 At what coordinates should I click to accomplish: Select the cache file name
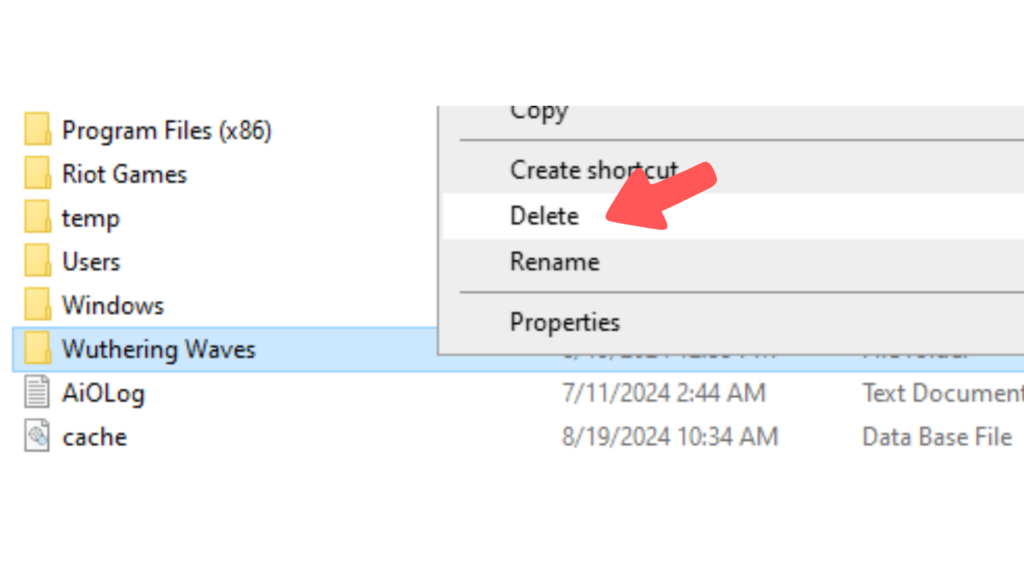pos(96,436)
